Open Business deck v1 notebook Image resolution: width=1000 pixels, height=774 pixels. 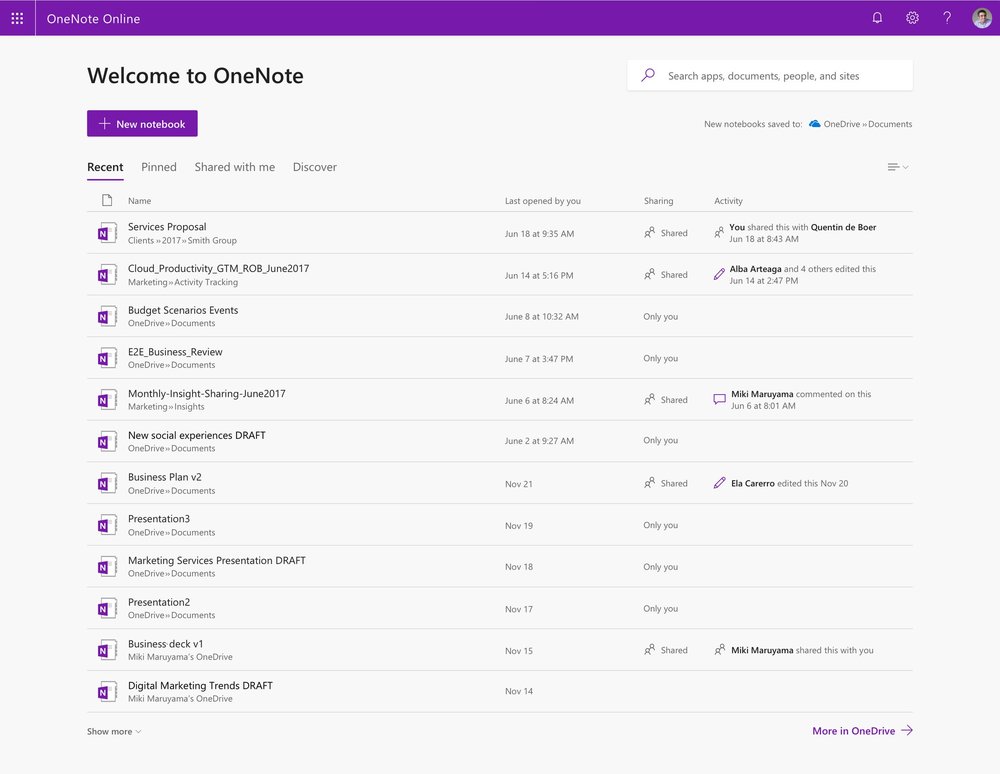(165, 644)
